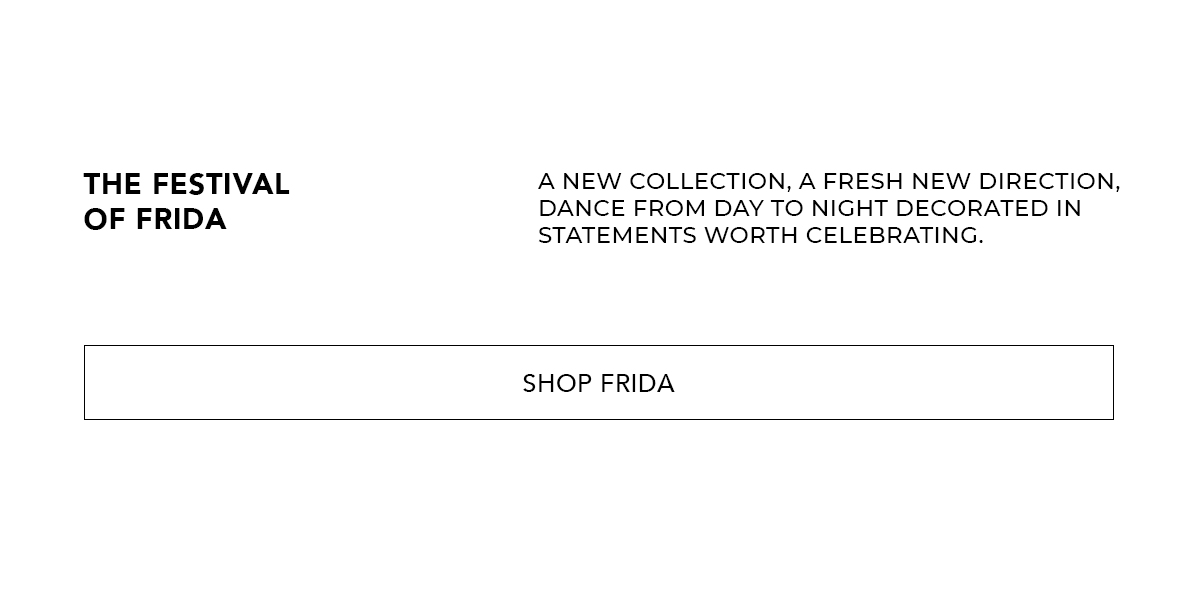This screenshot has height=596, width=1200.
Task: Click the OF FRIDA heading line
Action: tap(155, 220)
